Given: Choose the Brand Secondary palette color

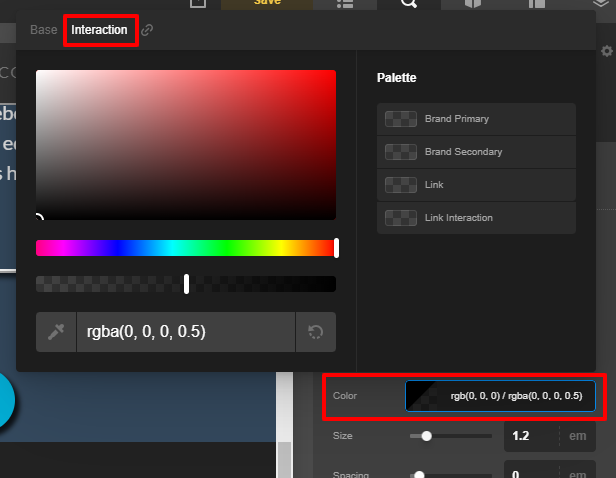Looking at the screenshot, I should (x=476, y=152).
